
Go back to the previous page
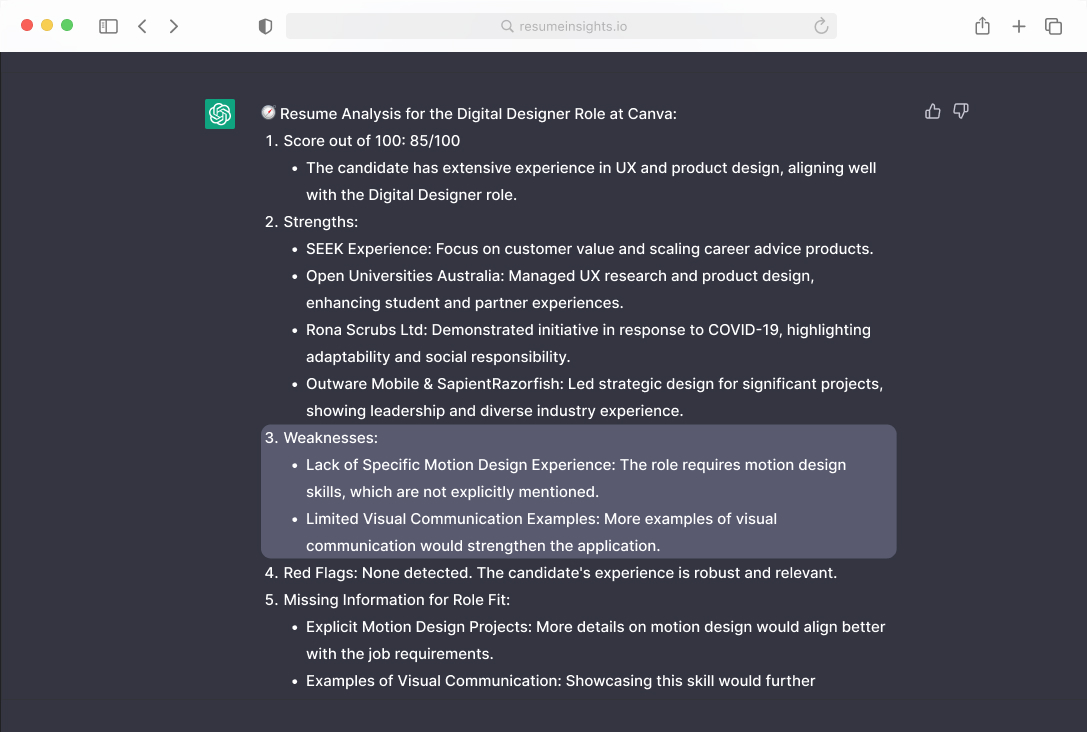142,26
